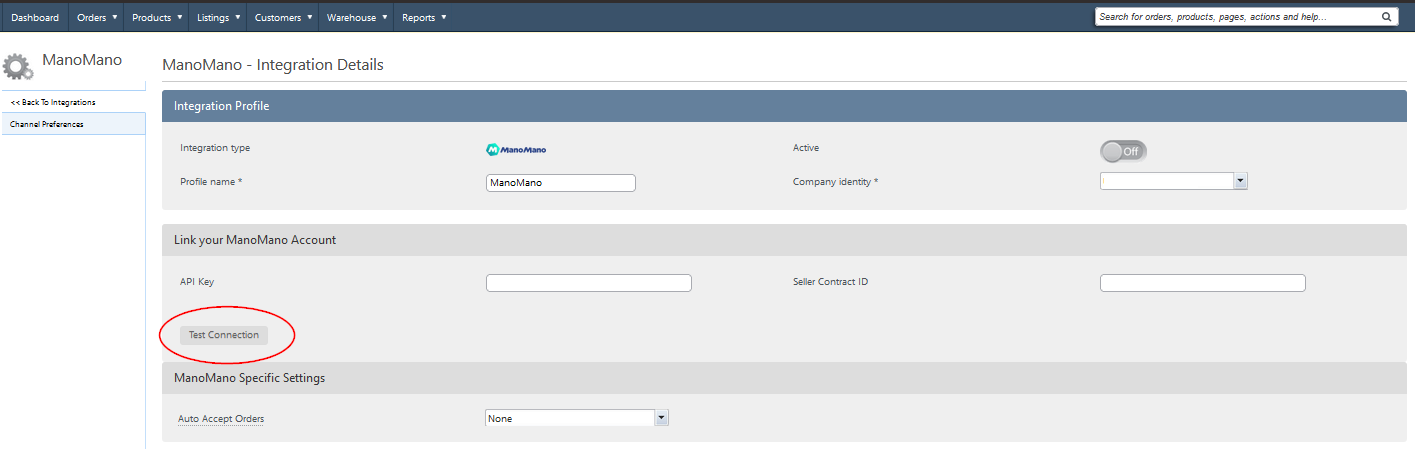
Task: Open the Orders menu
Action: click(97, 17)
